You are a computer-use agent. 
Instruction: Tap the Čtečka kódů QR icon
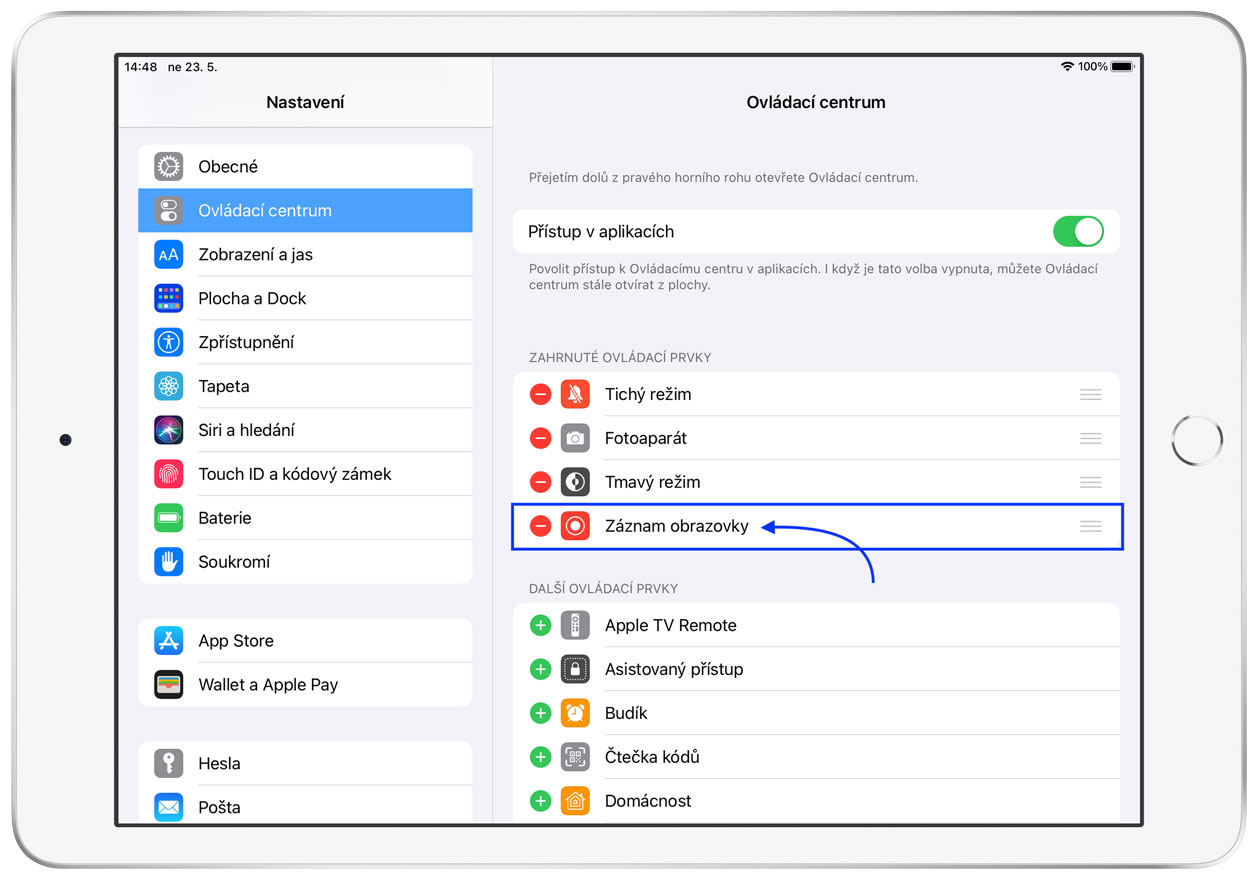click(x=575, y=757)
